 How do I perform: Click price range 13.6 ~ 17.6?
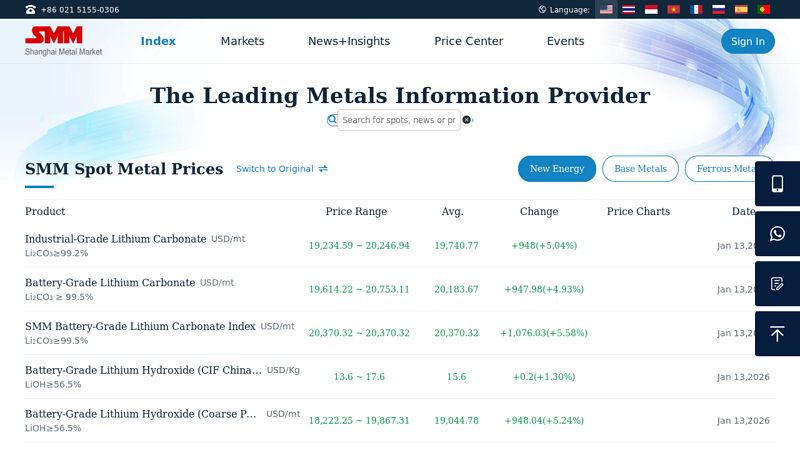tap(359, 377)
